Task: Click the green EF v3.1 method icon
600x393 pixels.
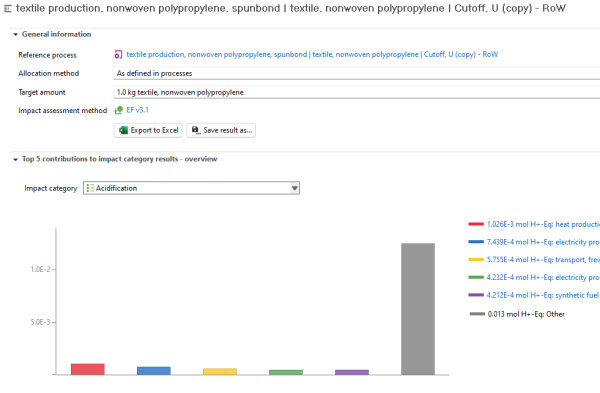Action: pos(119,110)
